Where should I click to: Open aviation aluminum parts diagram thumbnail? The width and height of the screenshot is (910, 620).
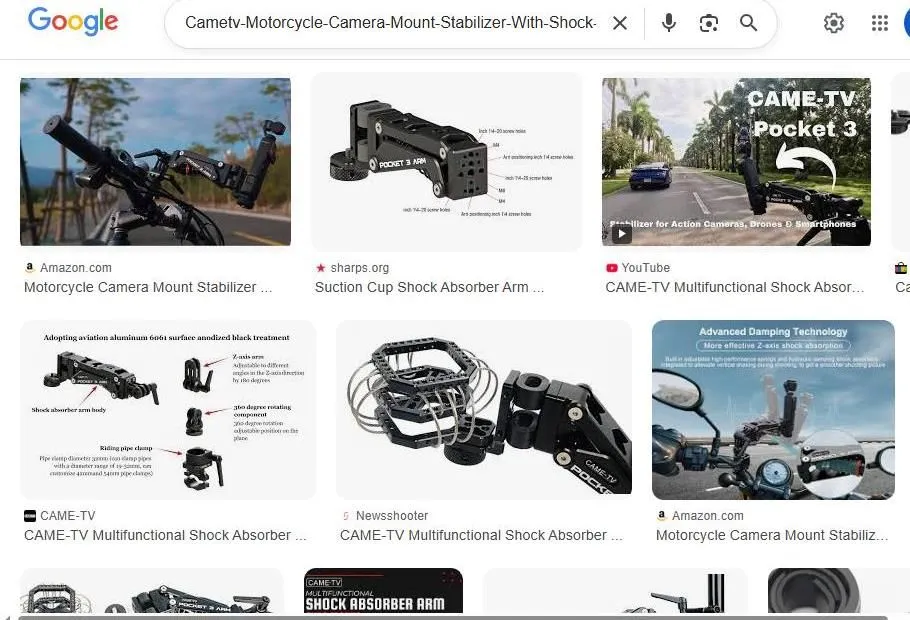[x=168, y=410]
